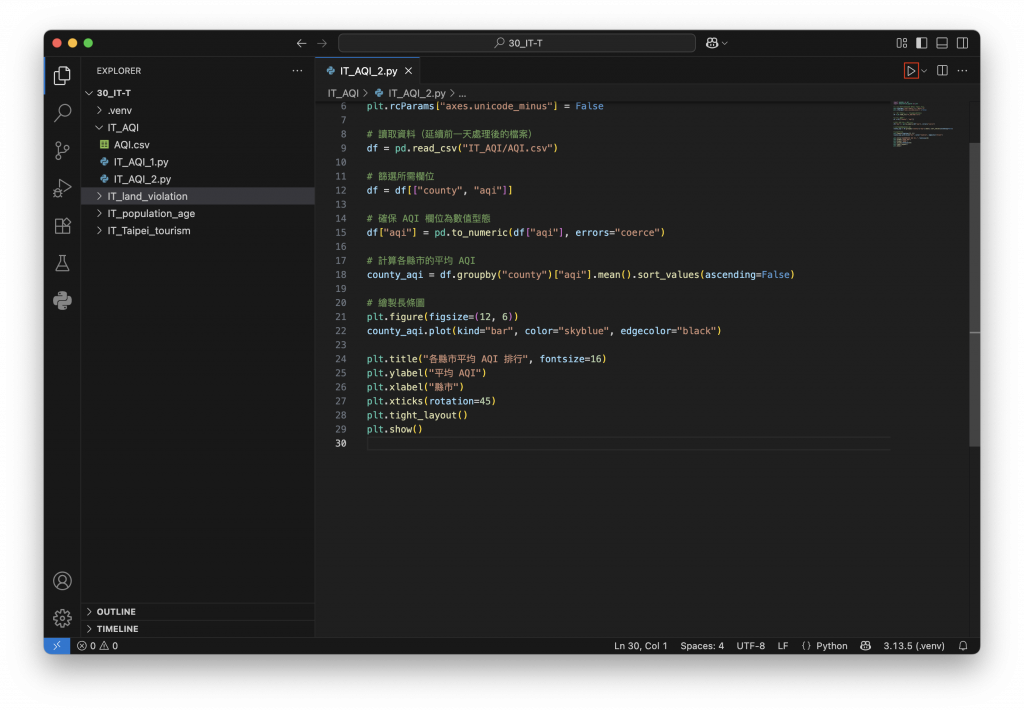Select the IT_AQI_2.py editor tab
The width and height of the screenshot is (1024, 712).
coord(367,71)
